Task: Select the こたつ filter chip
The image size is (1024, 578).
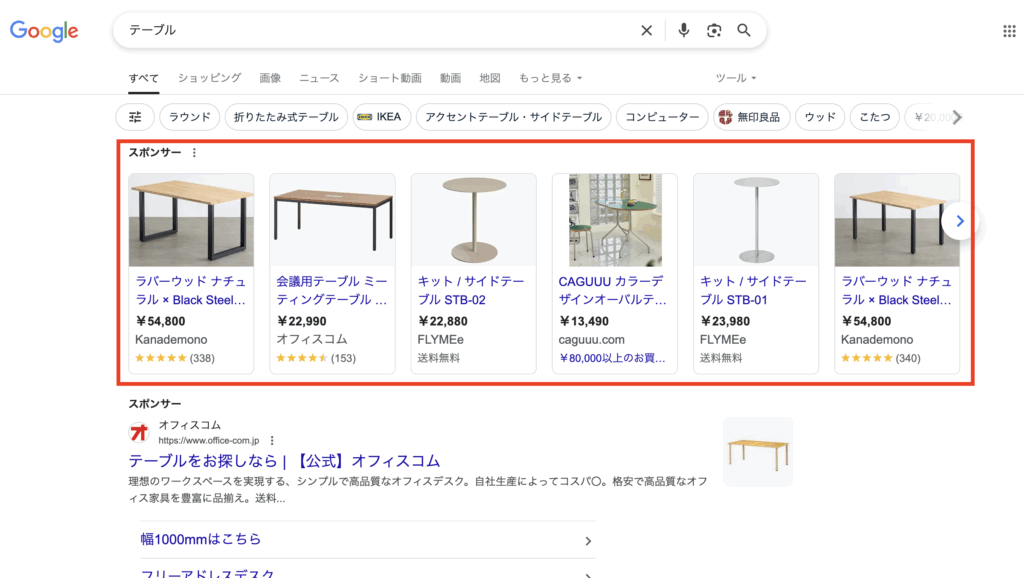Action: point(874,117)
